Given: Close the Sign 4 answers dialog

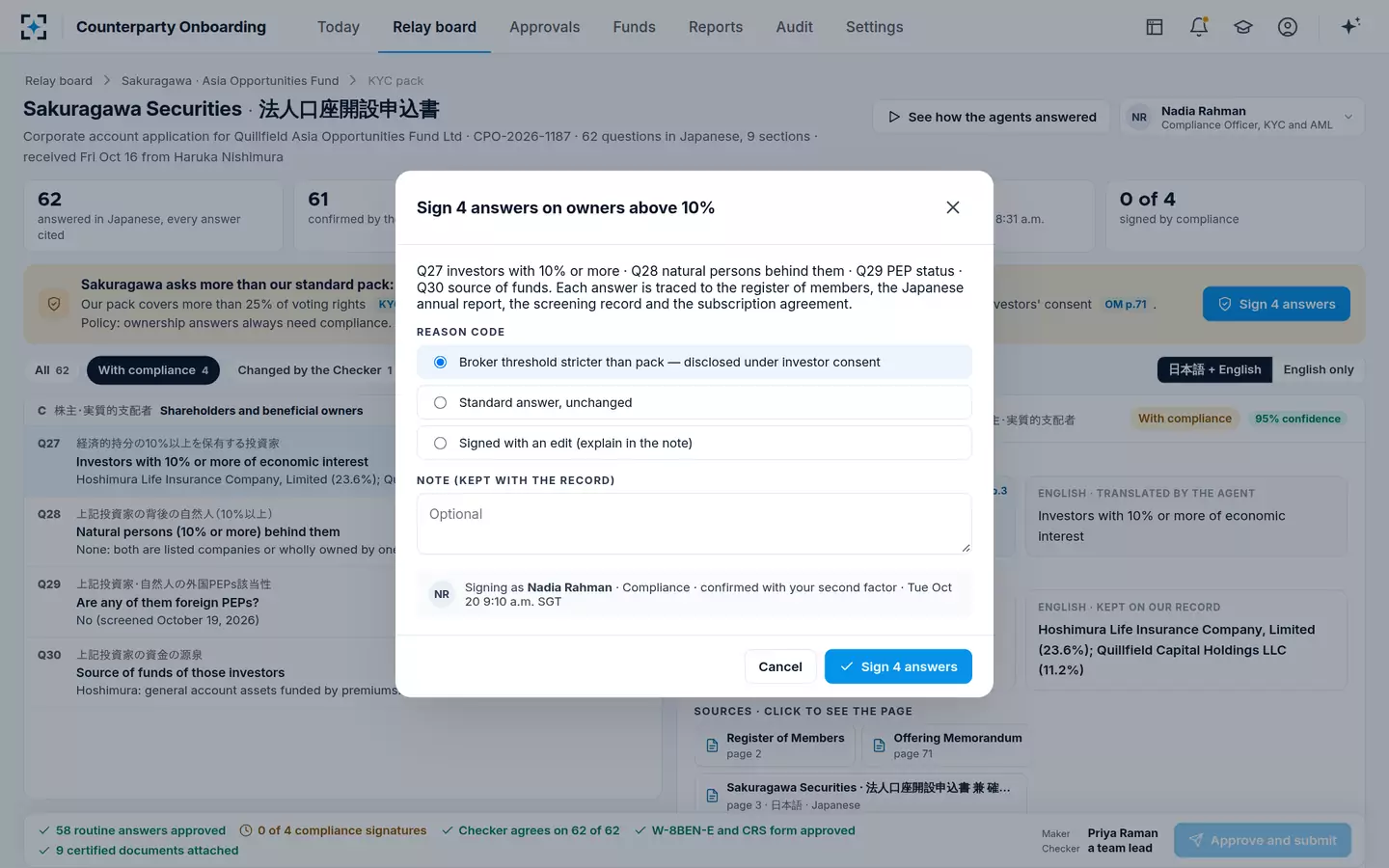Looking at the screenshot, I should tap(953, 207).
